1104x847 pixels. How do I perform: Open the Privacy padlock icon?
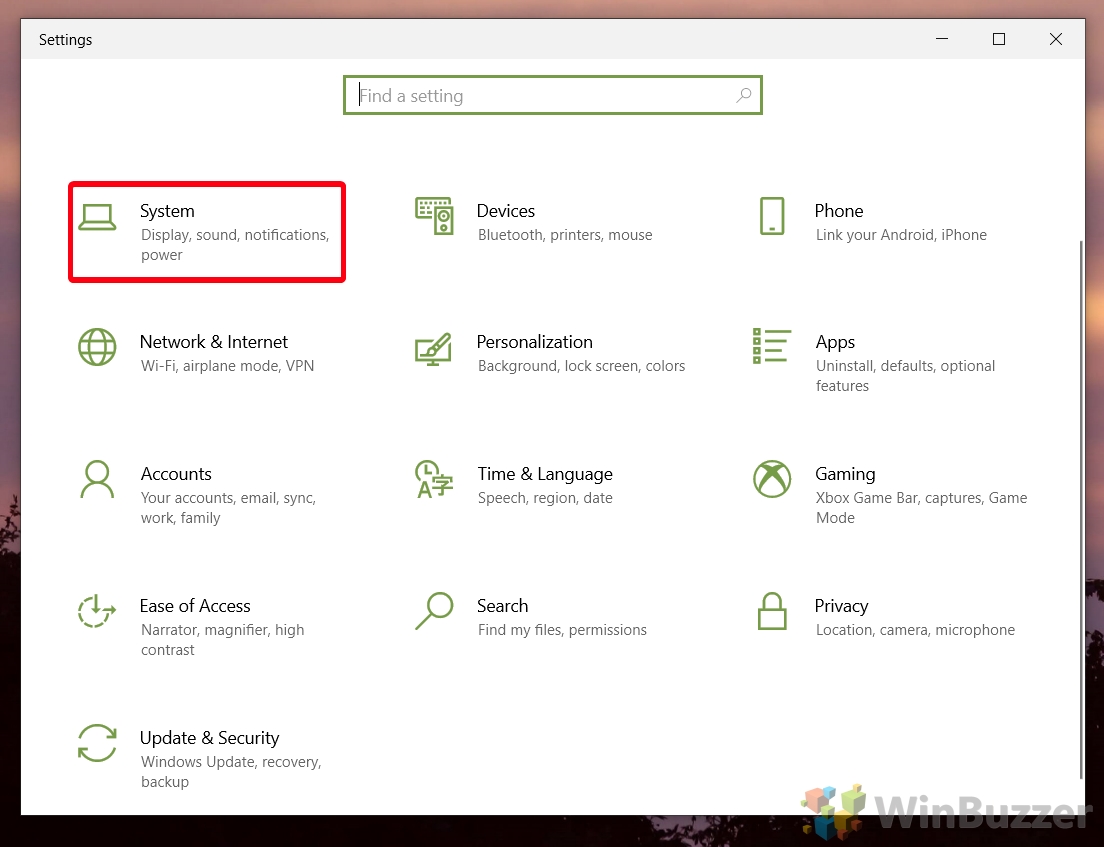coord(772,610)
